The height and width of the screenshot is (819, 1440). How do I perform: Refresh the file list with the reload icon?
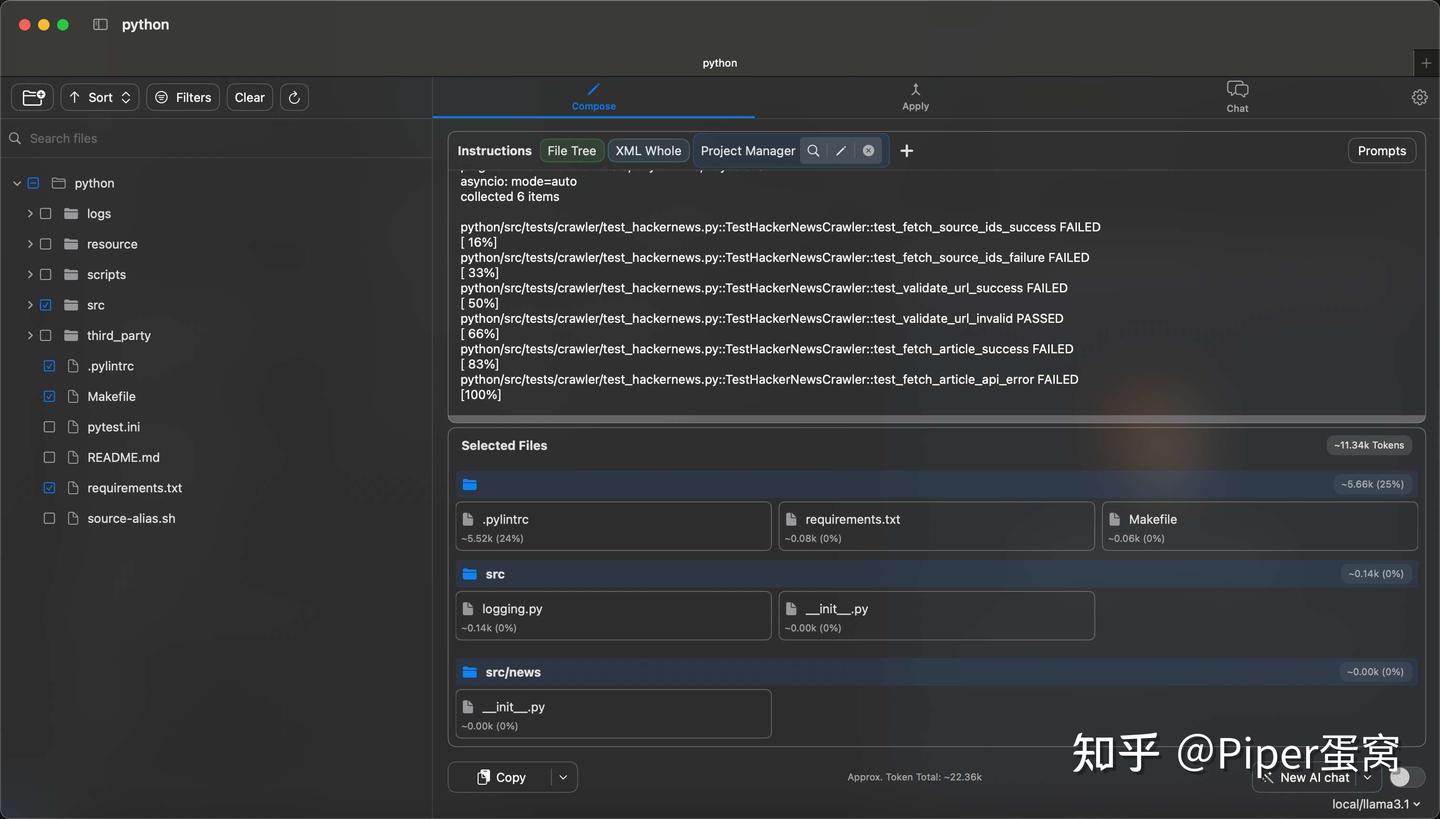293,97
